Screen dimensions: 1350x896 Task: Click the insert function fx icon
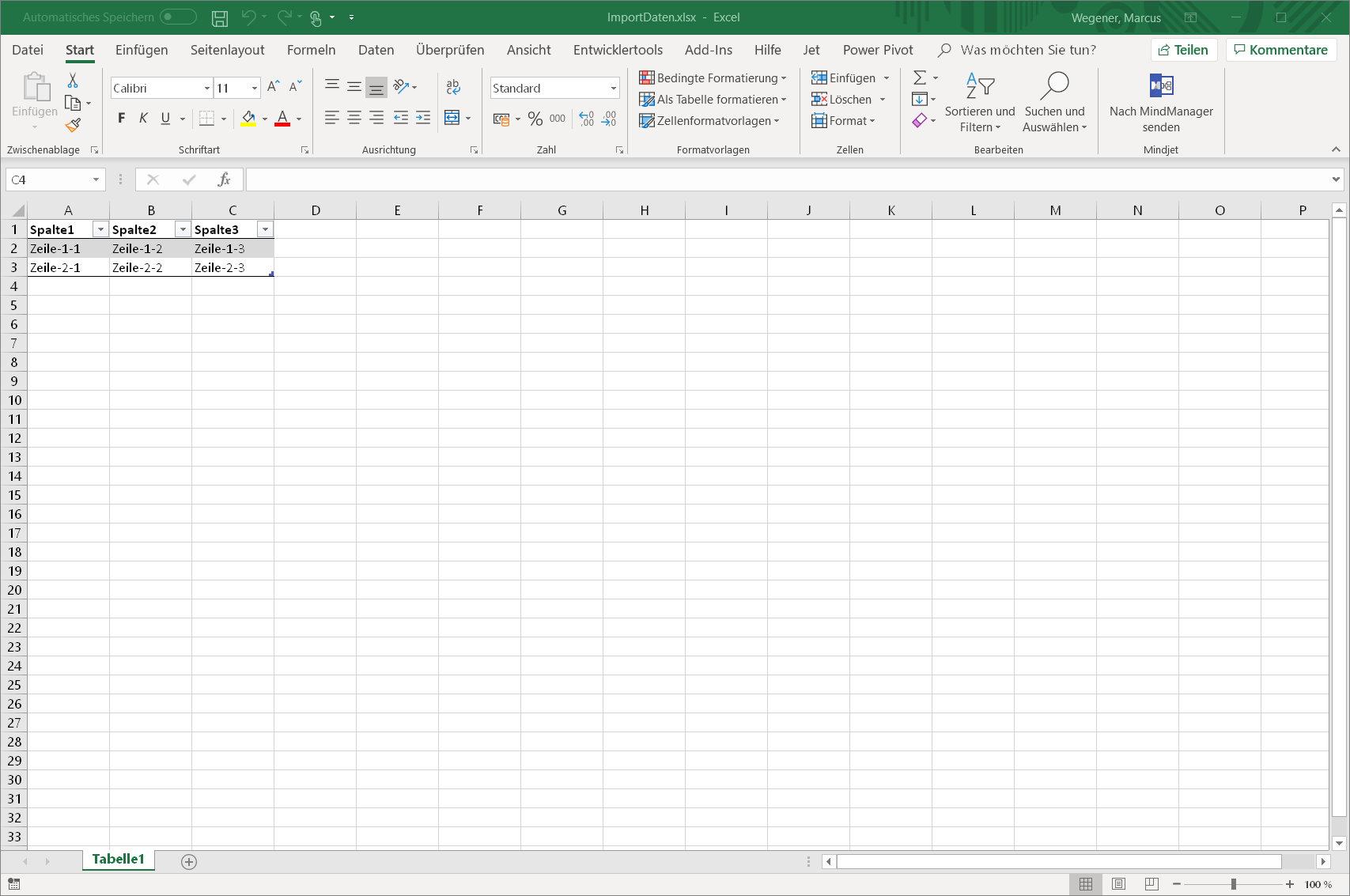225,180
